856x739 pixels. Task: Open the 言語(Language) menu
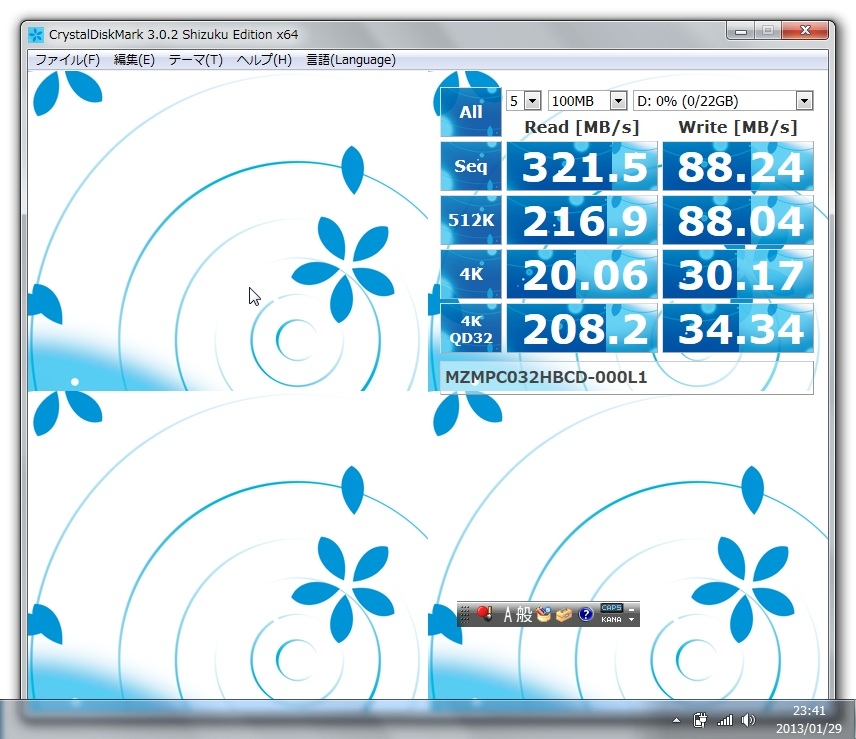point(350,60)
